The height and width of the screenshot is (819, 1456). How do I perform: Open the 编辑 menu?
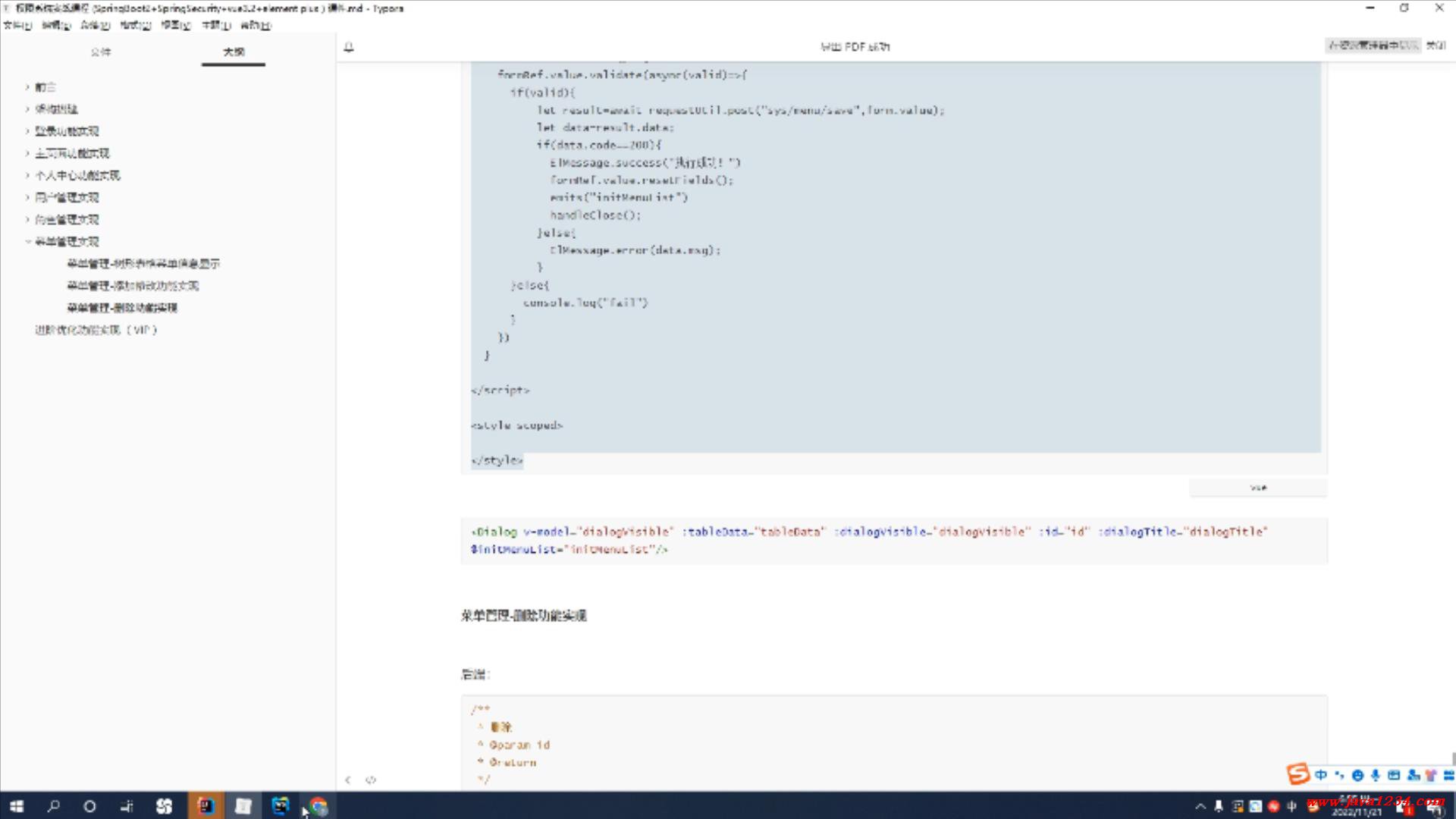pyautogui.click(x=56, y=25)
